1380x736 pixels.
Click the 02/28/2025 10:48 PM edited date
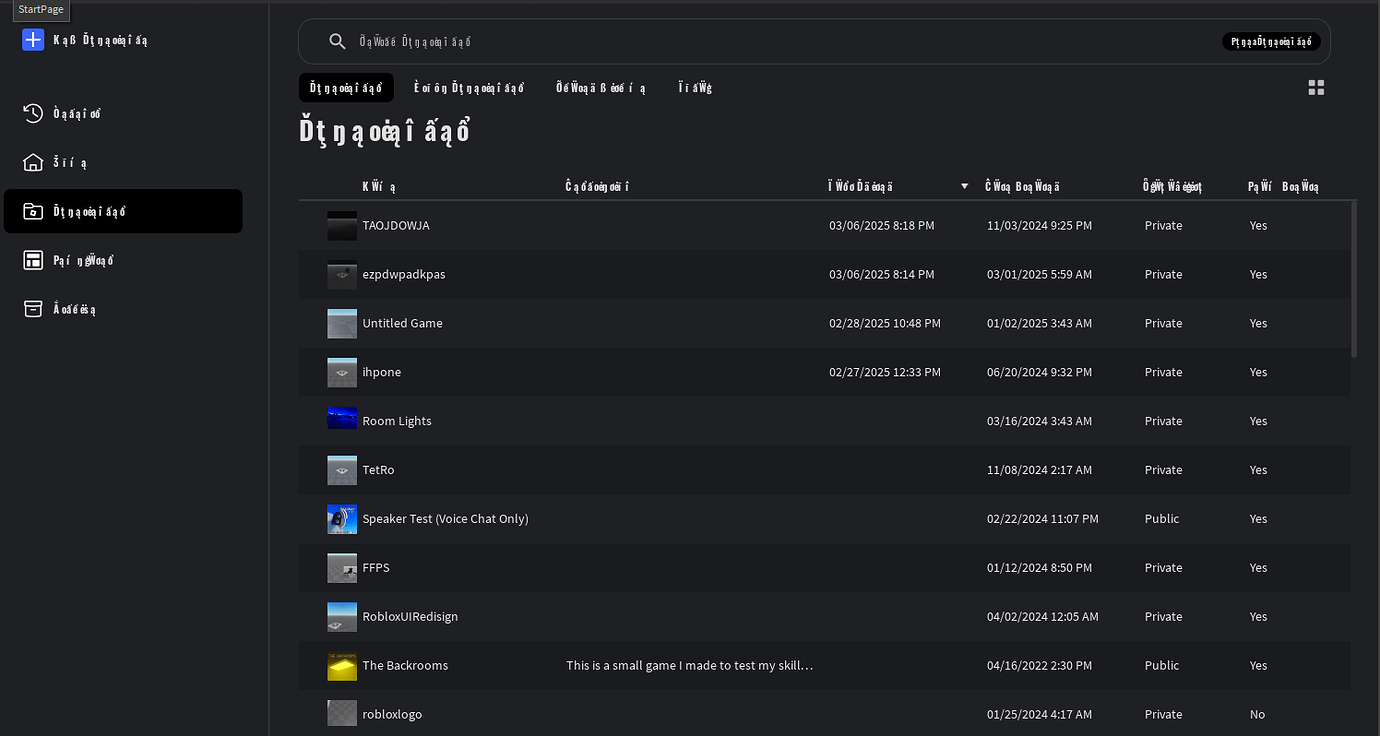(885, 324)
